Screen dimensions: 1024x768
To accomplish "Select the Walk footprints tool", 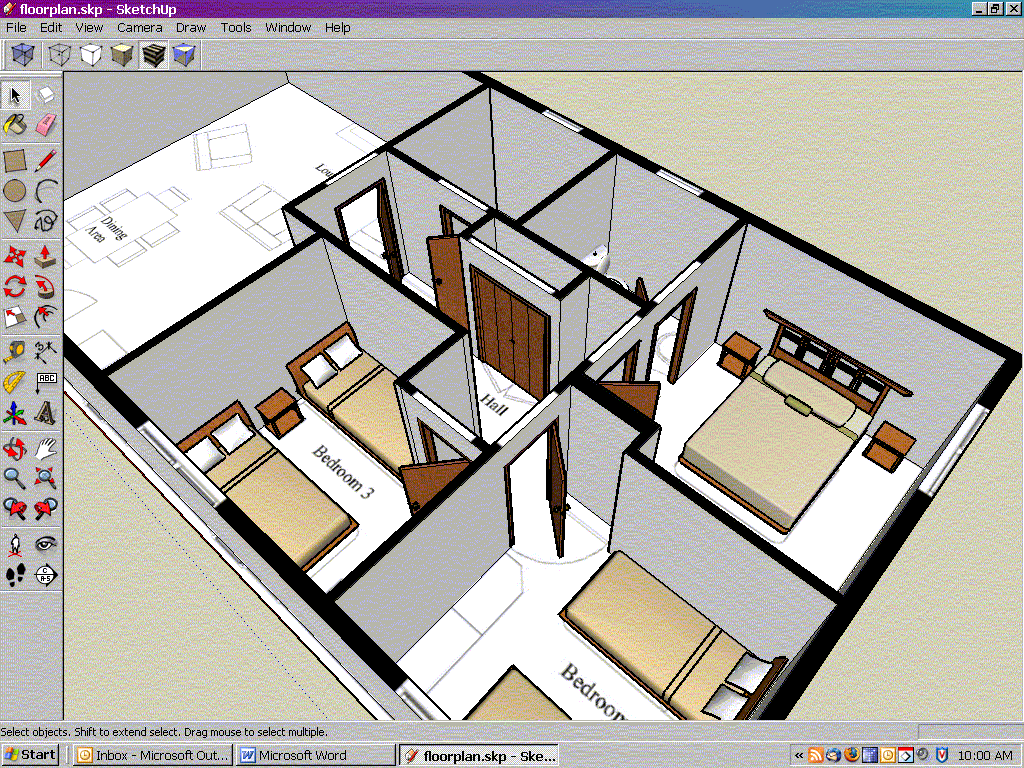I will pyautogui.click(x=15, y=574).
